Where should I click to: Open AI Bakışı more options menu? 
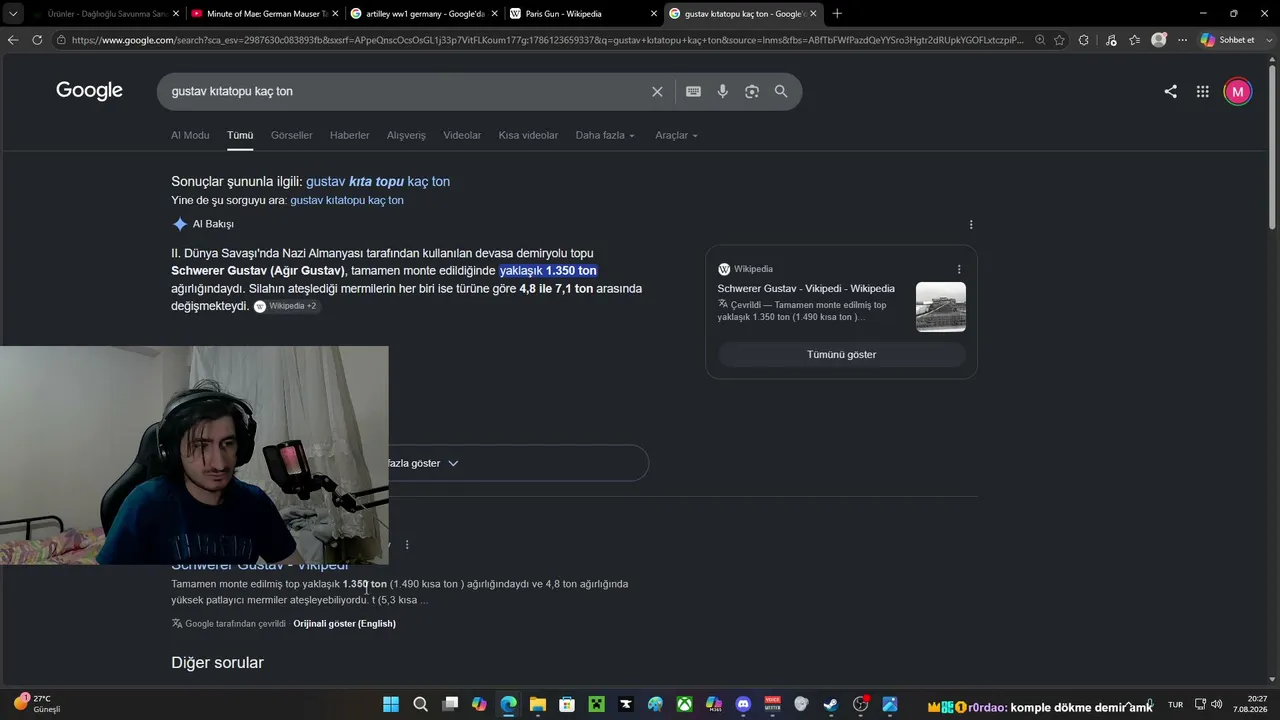point(971,224)
